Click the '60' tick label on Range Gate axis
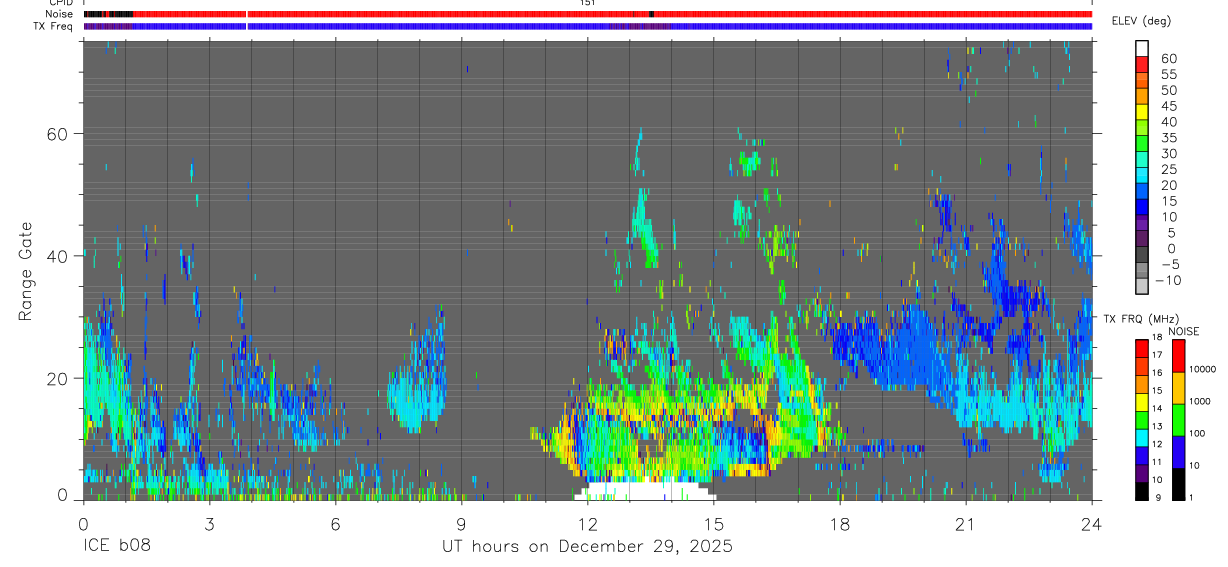Viewport: 1228px width, 567px height. (57, 134)
